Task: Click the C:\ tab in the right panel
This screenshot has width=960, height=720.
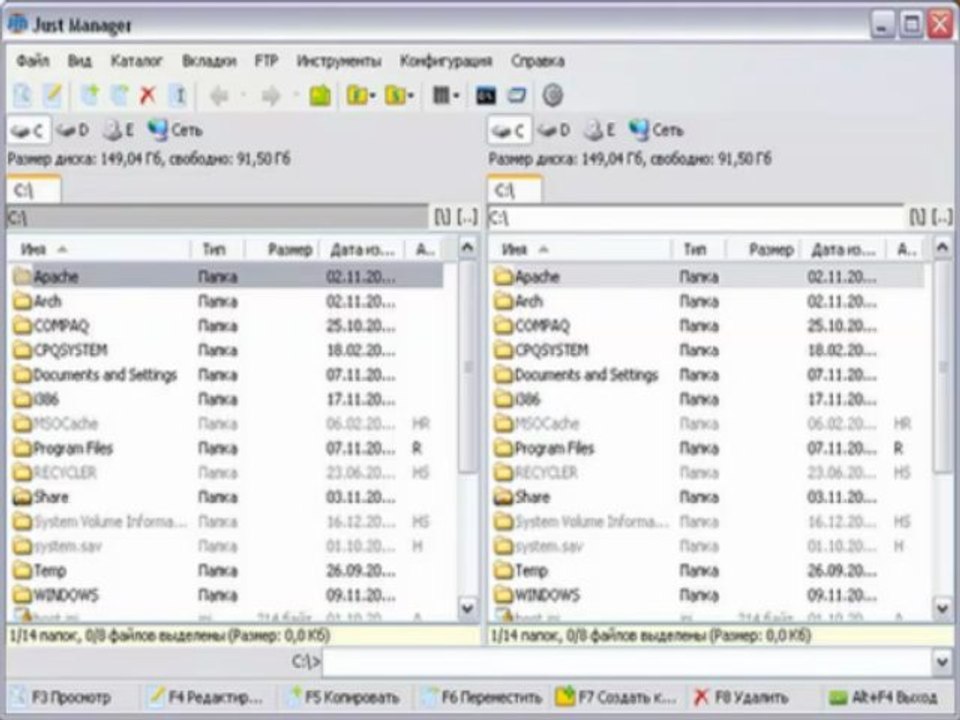Action: [515, 190]
